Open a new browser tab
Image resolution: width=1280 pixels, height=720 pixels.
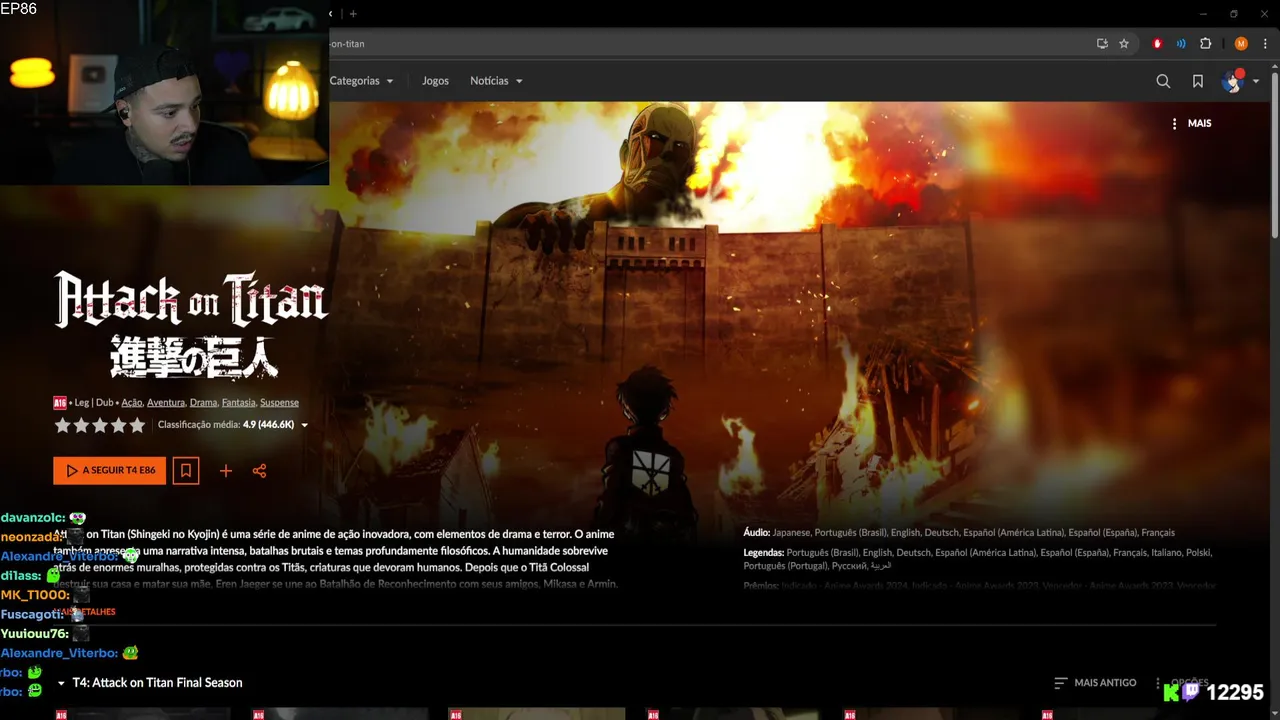coord(353,14)
